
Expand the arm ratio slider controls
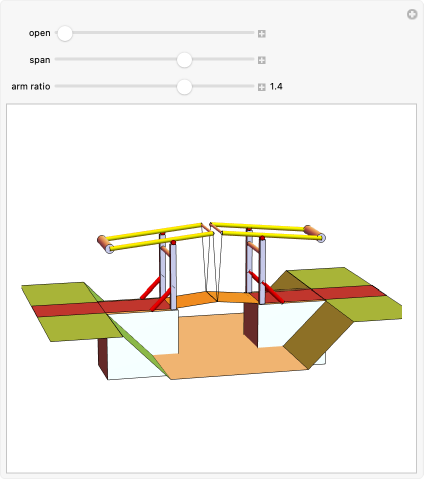[262, 87]
